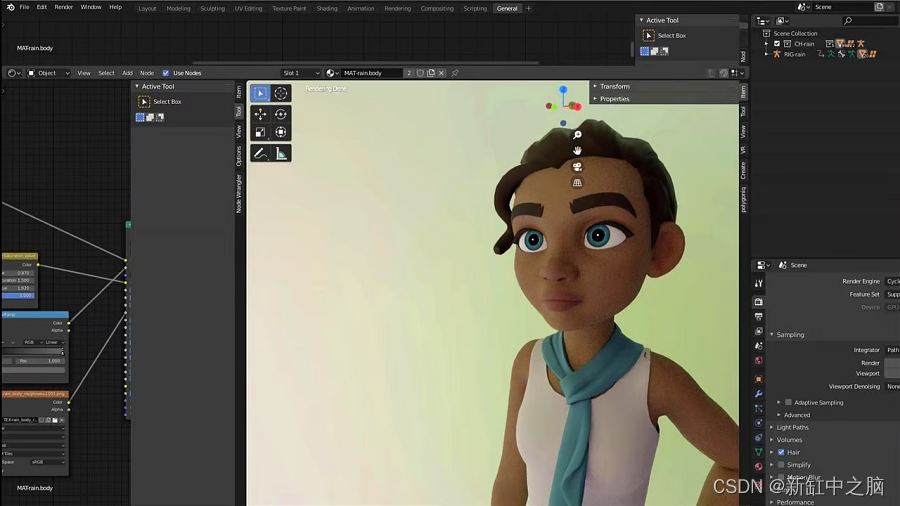Open the View Layer properties tab icon
This screenshot has width=900, height=506.
click(x=758, y=331)
